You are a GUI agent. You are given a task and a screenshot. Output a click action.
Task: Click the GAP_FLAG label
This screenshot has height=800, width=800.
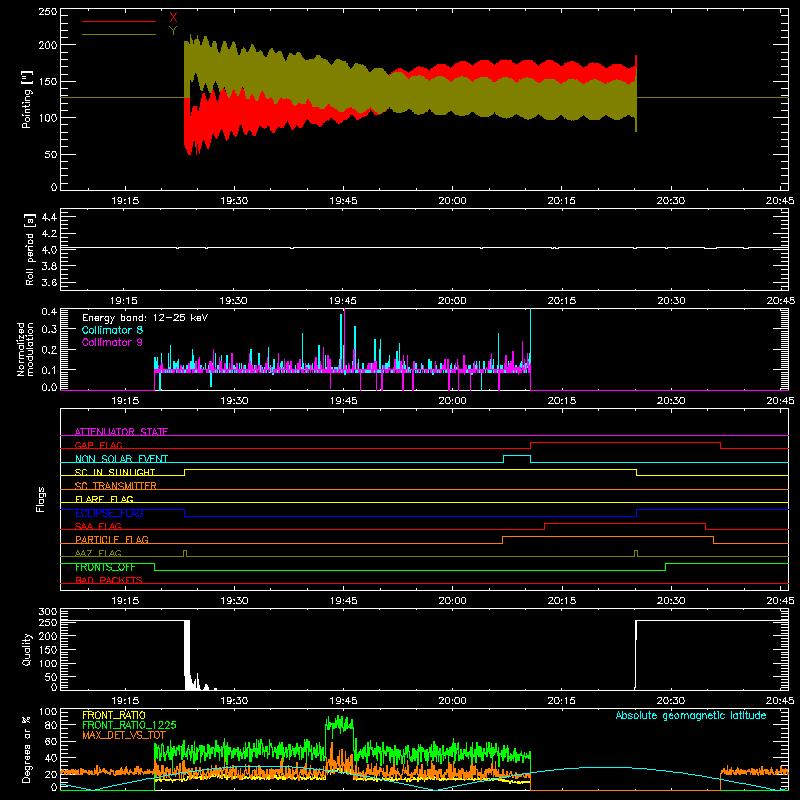(98, 445)
